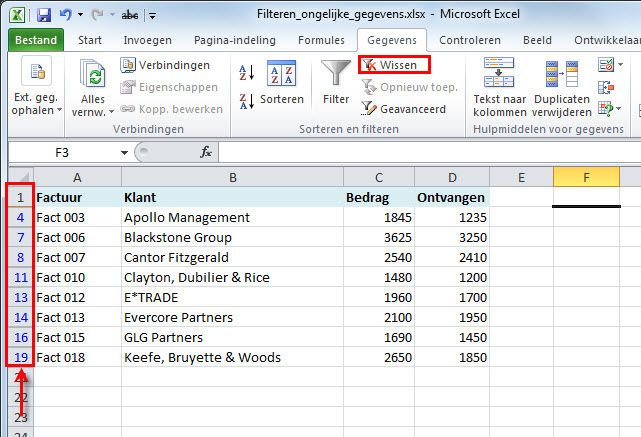Screen dimensions: 641x437
Task: Click the Name Box showing F3
Action: click(x=62, y=152)
